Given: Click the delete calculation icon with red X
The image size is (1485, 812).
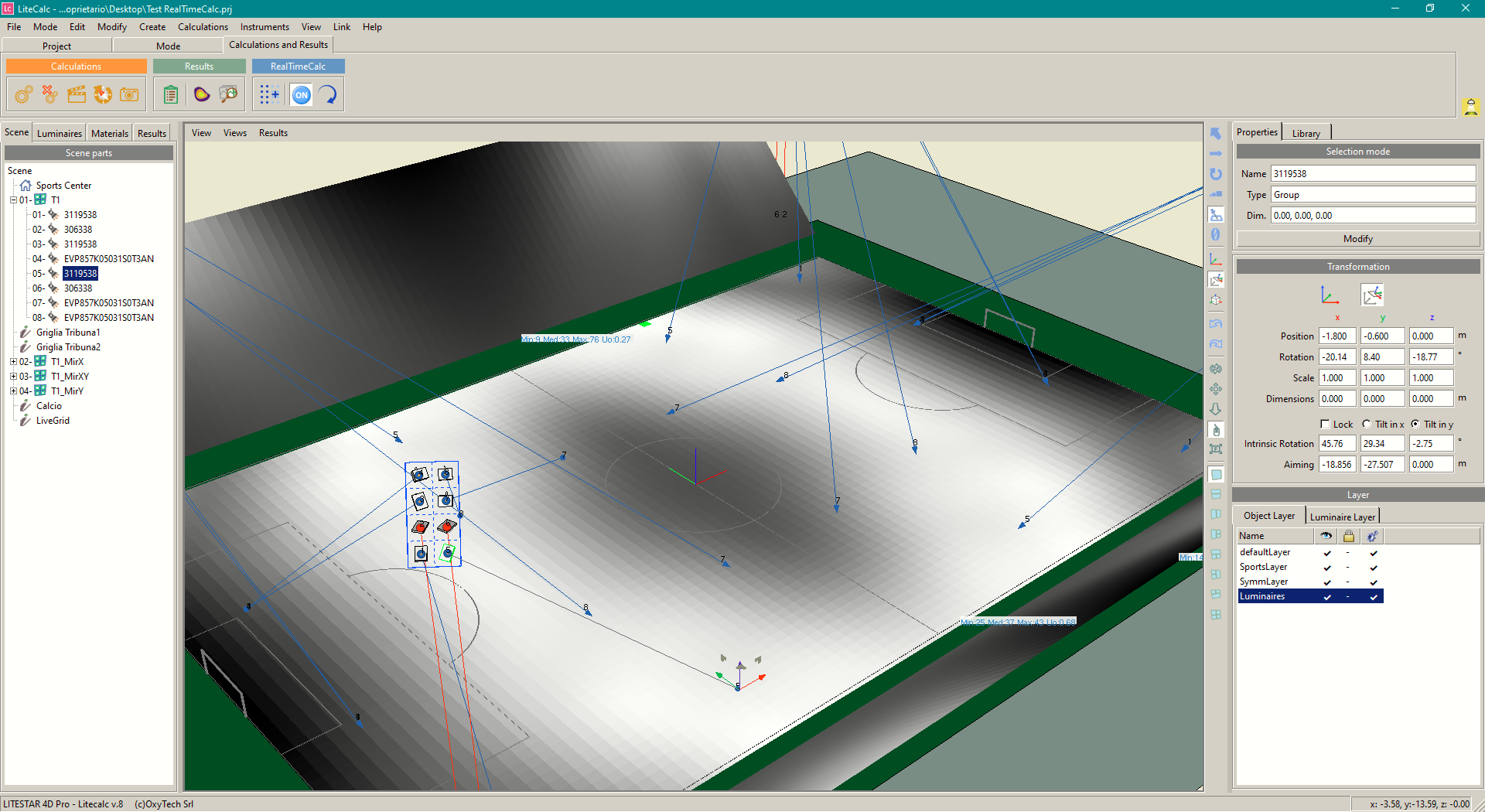Looking at the screenshot, I should [50, 94].
